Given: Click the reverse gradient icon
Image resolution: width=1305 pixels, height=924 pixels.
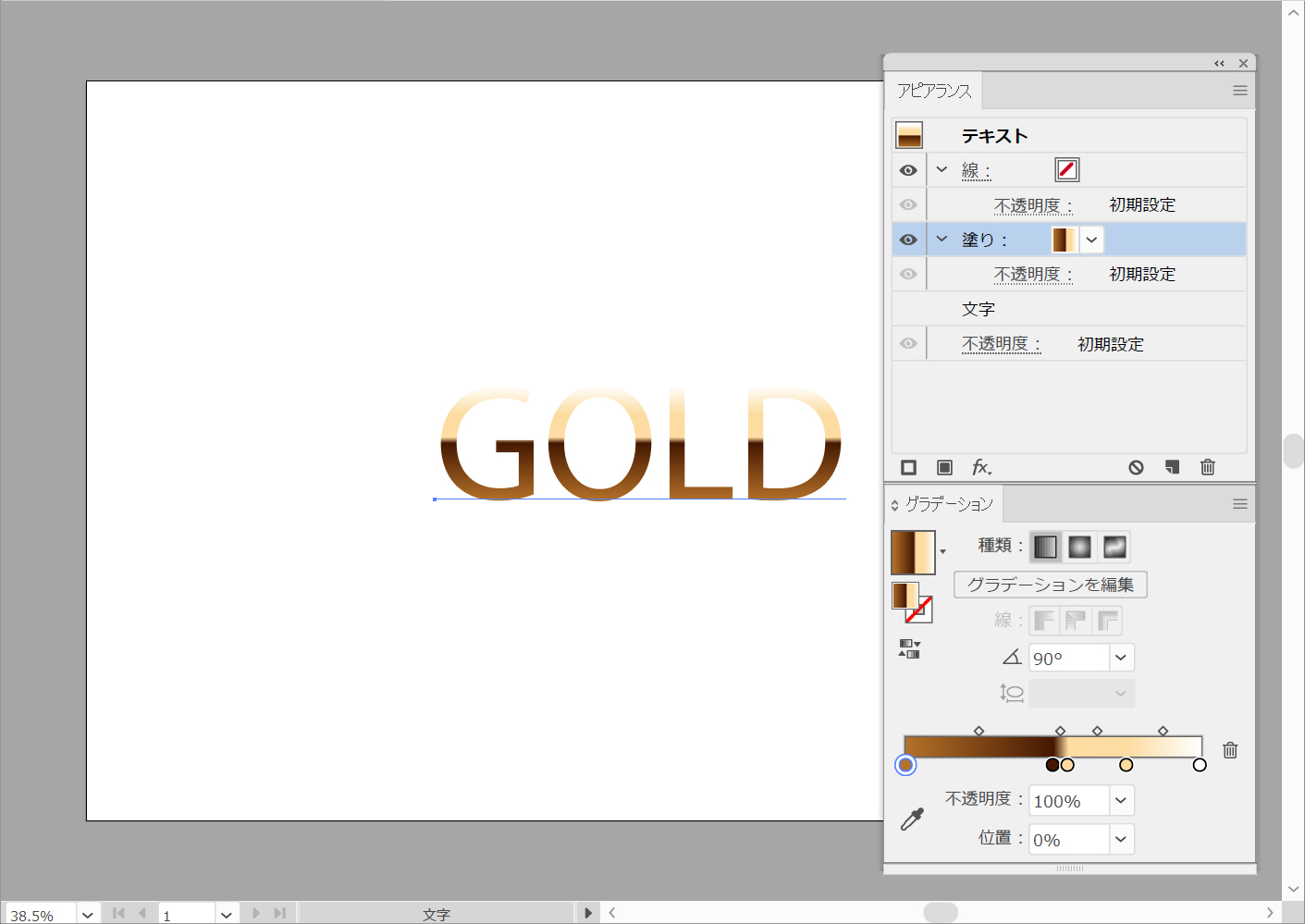Looking at the screenshot, I should (x=909, y=648).
